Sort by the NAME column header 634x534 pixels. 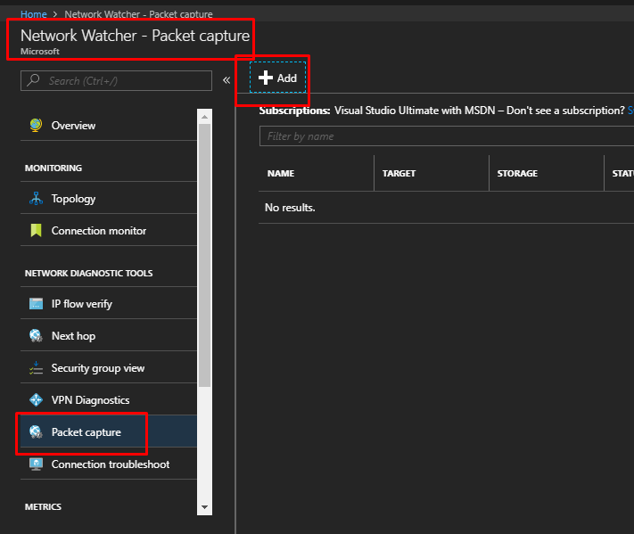[x=281, y=174]
